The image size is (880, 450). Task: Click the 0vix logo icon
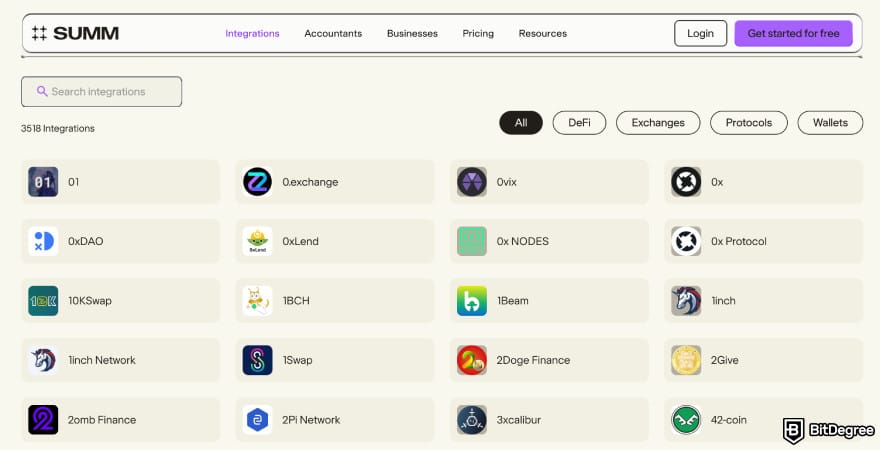472,182
